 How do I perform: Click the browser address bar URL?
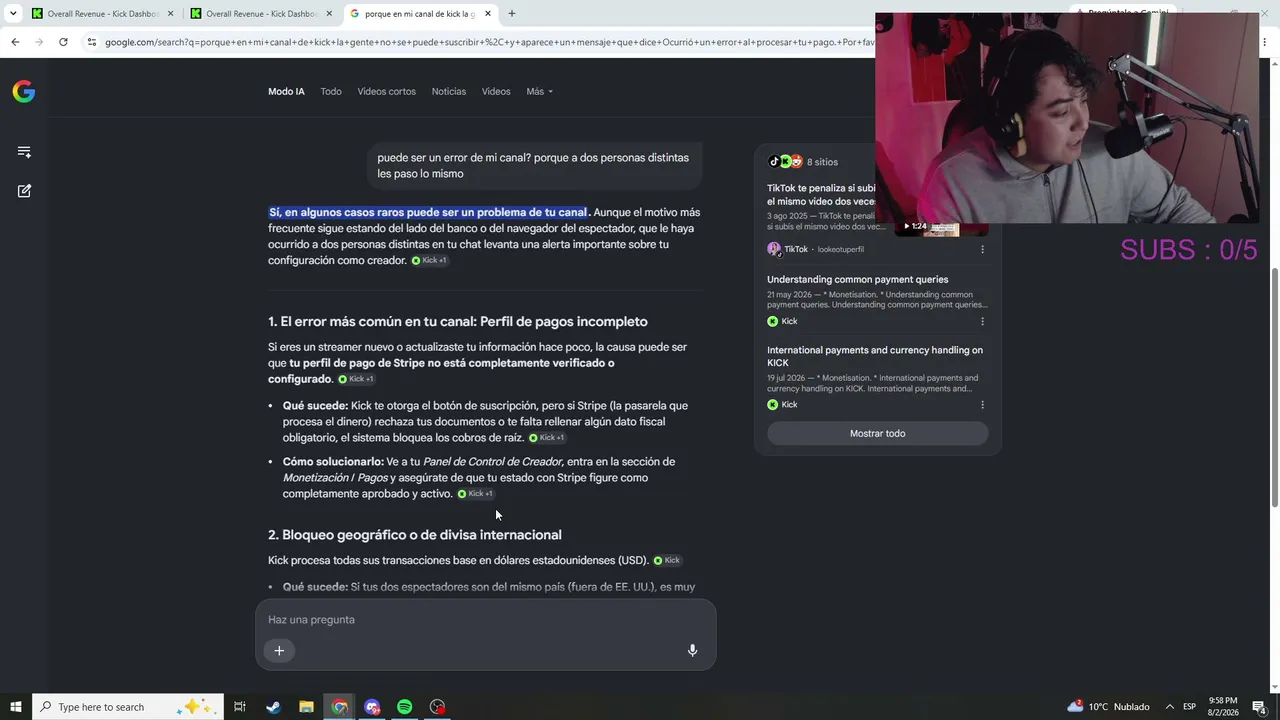coord(488,42)
